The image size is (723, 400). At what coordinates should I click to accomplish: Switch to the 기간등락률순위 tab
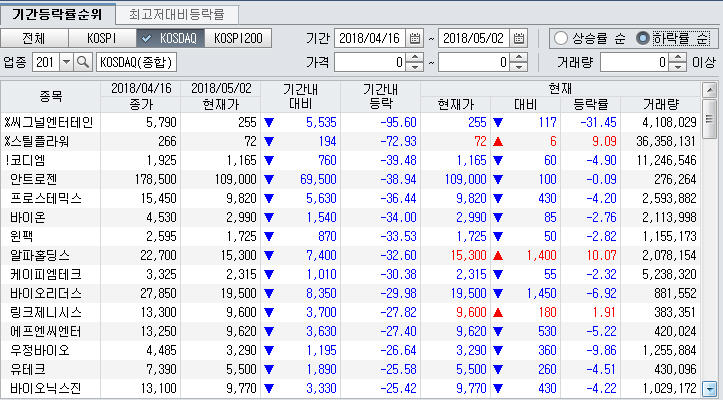coord(57,14)
